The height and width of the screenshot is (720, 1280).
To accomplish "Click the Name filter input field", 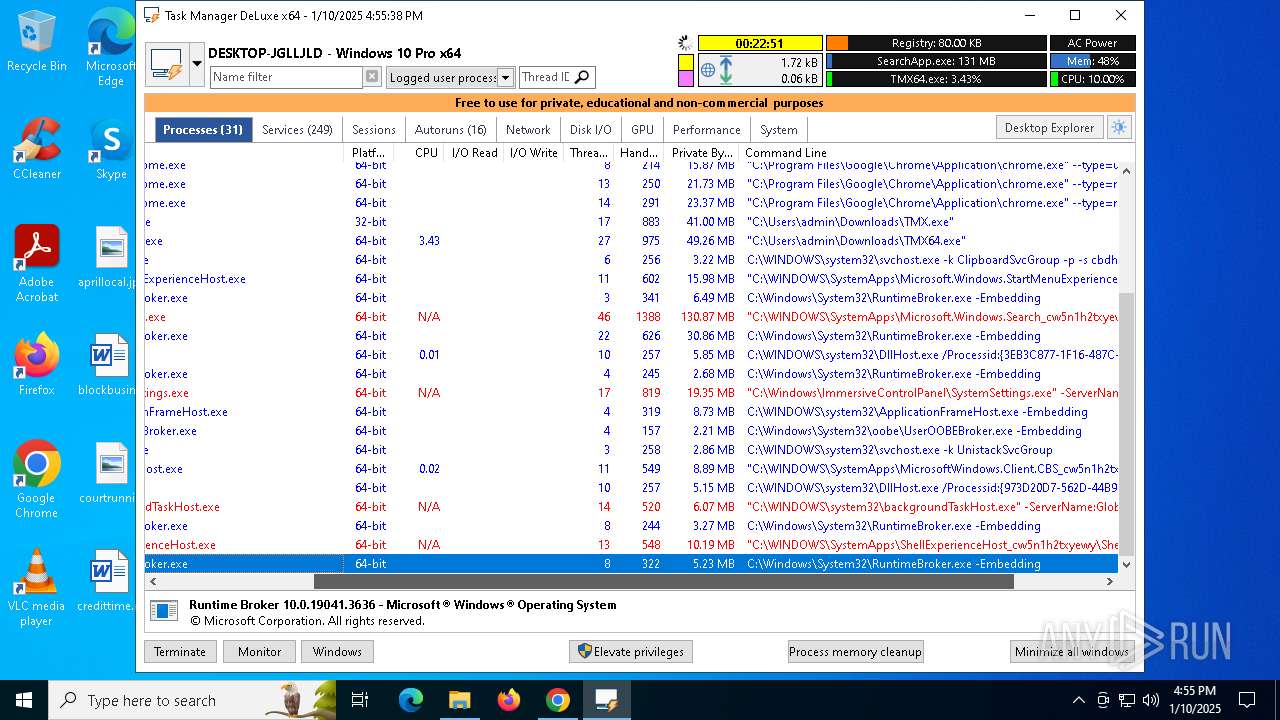I will click(x=285, y=77).
